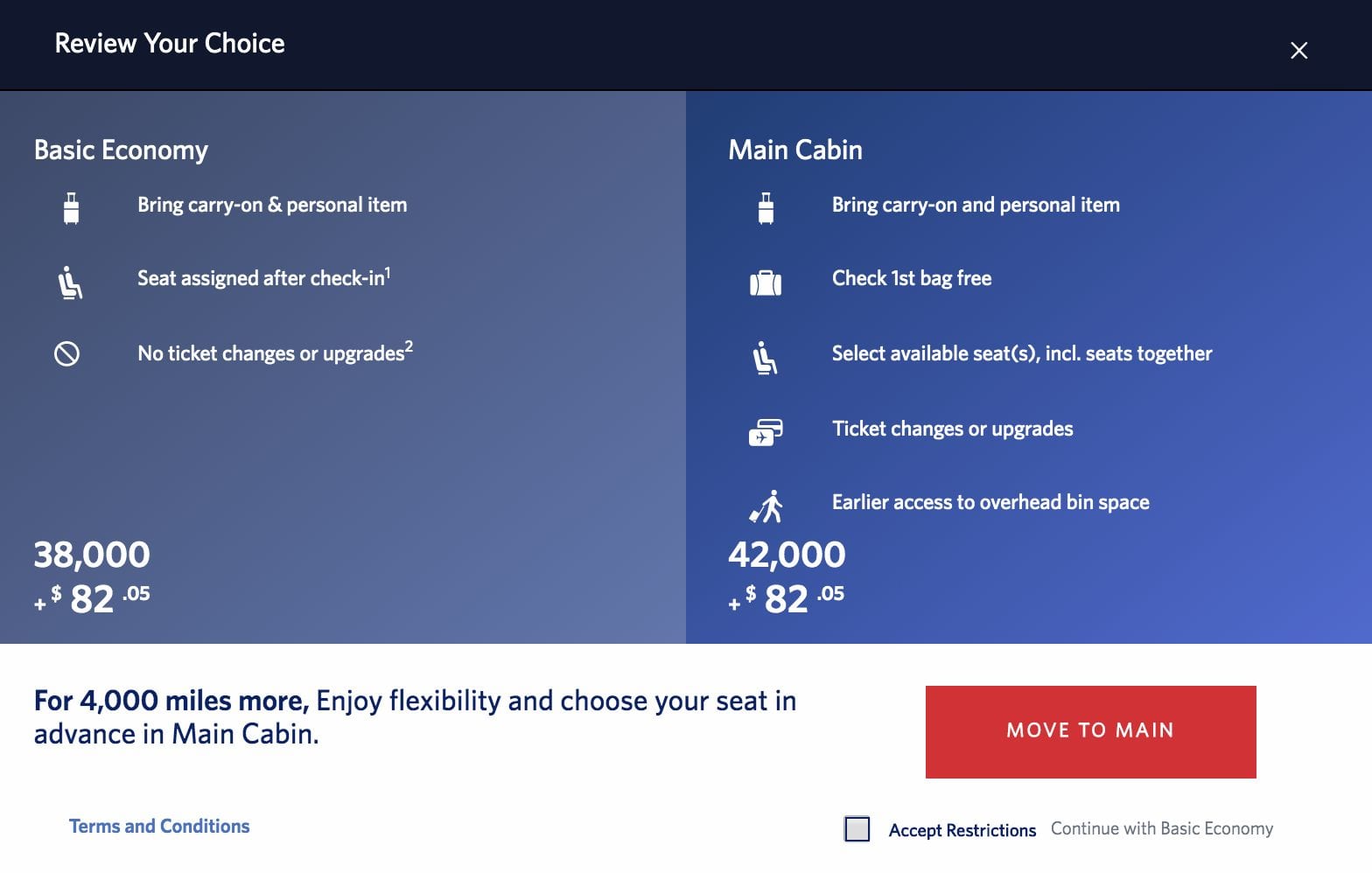The image size is (1372, 873).
Task: Close the Review Your Choice dialog
Action: tap(1298, 51)
